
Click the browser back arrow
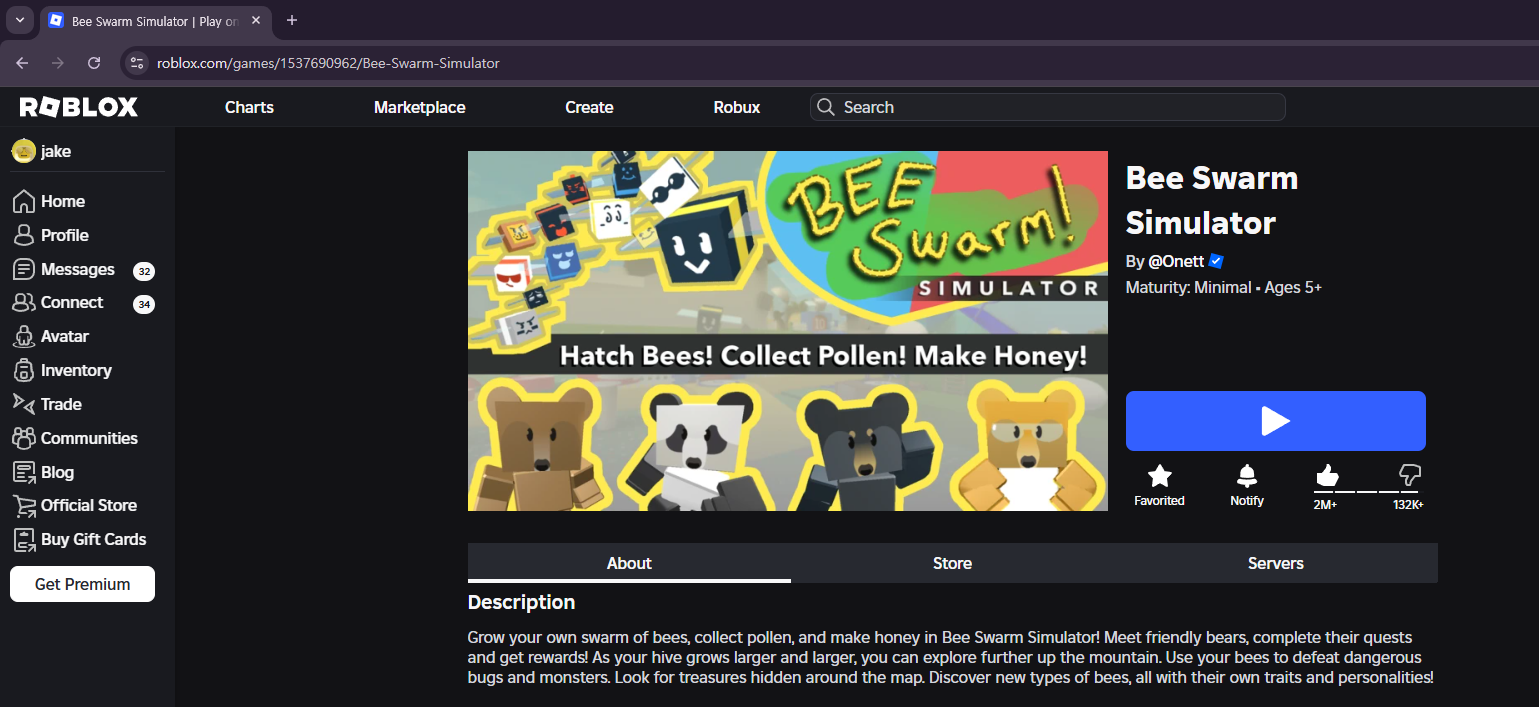click(22, 63)
